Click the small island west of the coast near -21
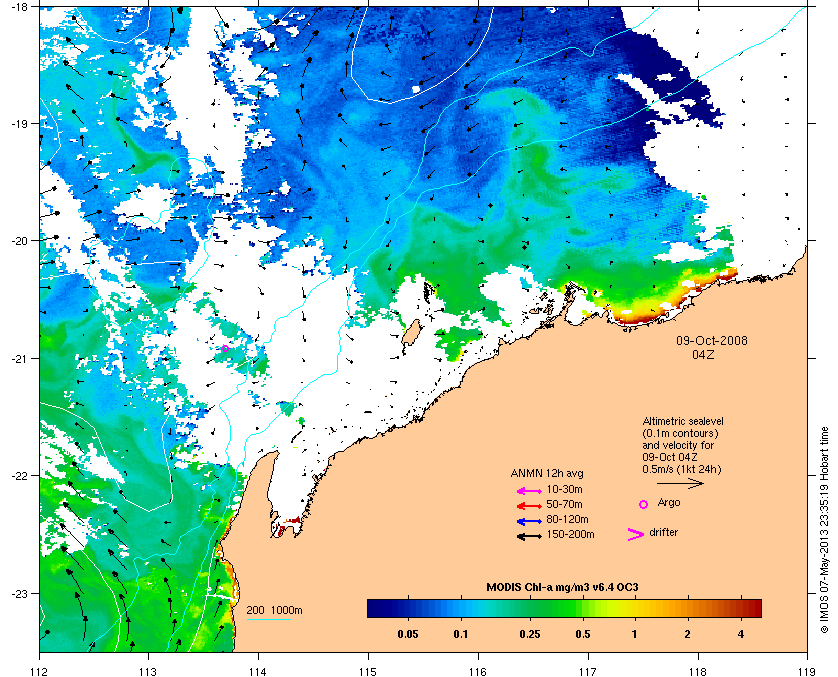 [x=410, y=333]
